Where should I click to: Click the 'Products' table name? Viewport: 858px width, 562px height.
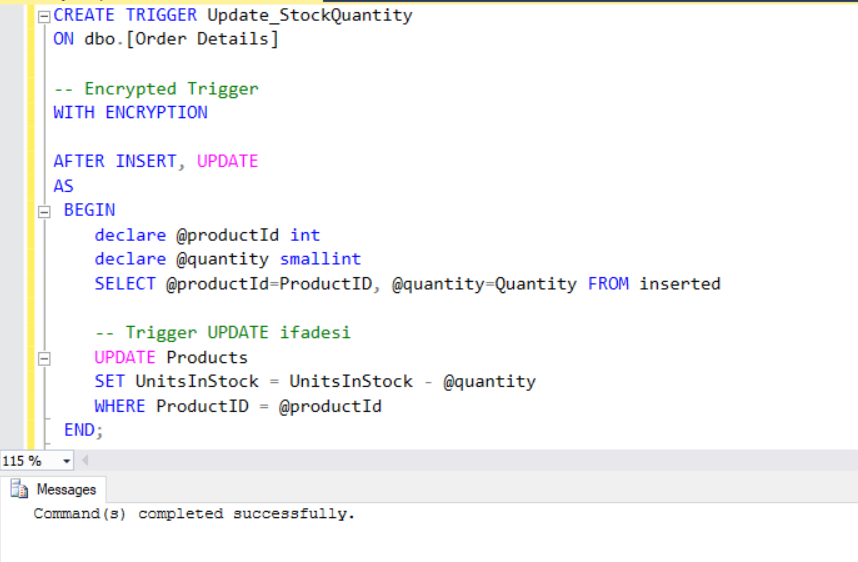coord(207,357)
